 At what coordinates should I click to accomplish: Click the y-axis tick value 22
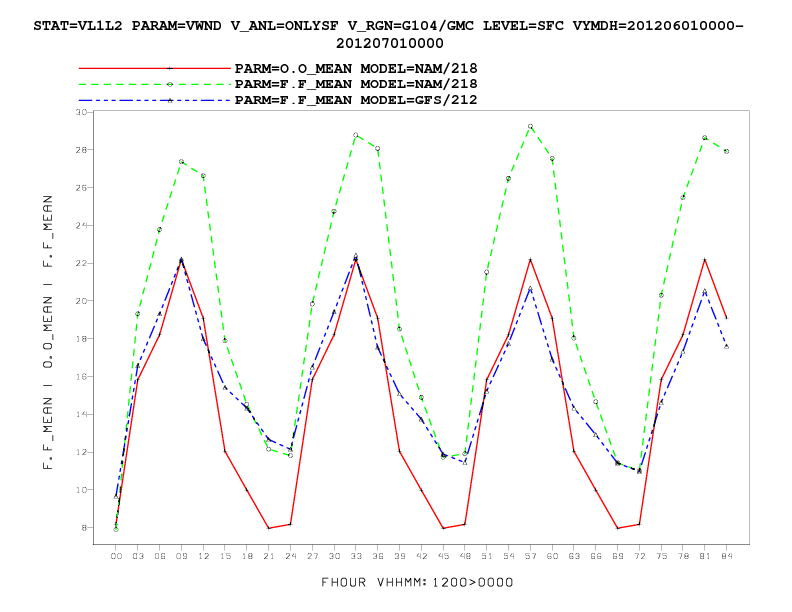pyautogui.click(x=81, y=263)
